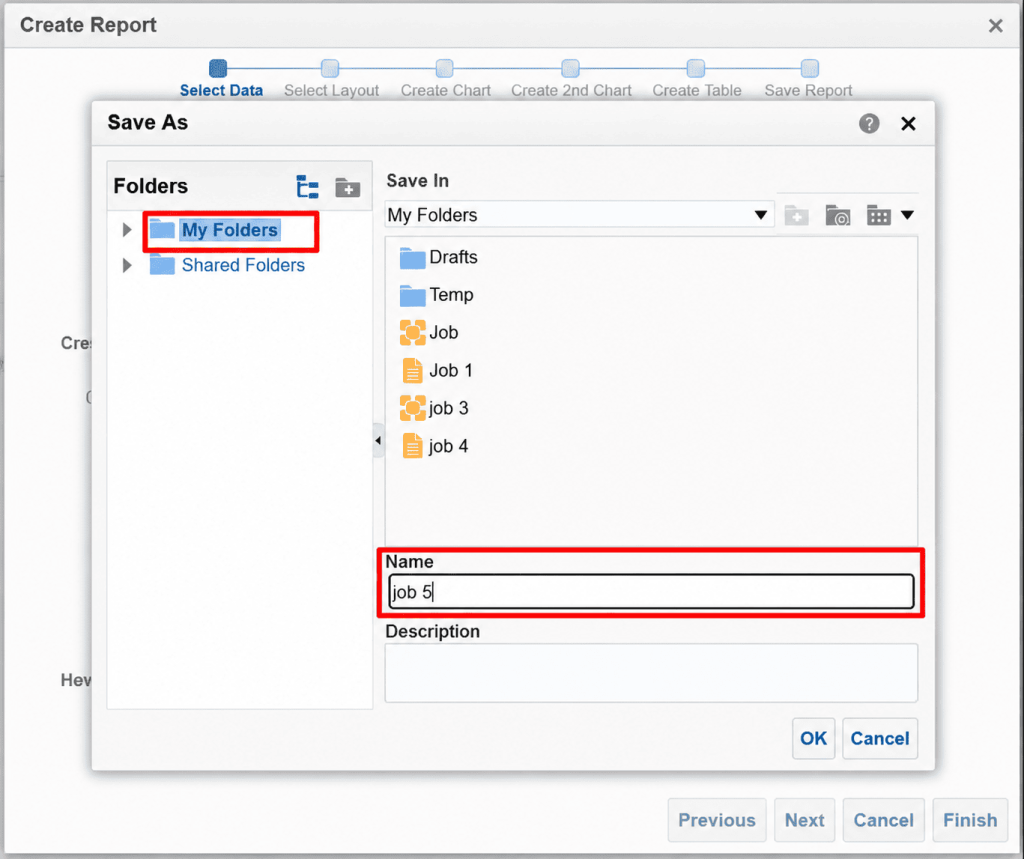Click into the Name input field
The width and height of the screenshot is (1024, 859).
pyautogui.click(x=651, y=592)
